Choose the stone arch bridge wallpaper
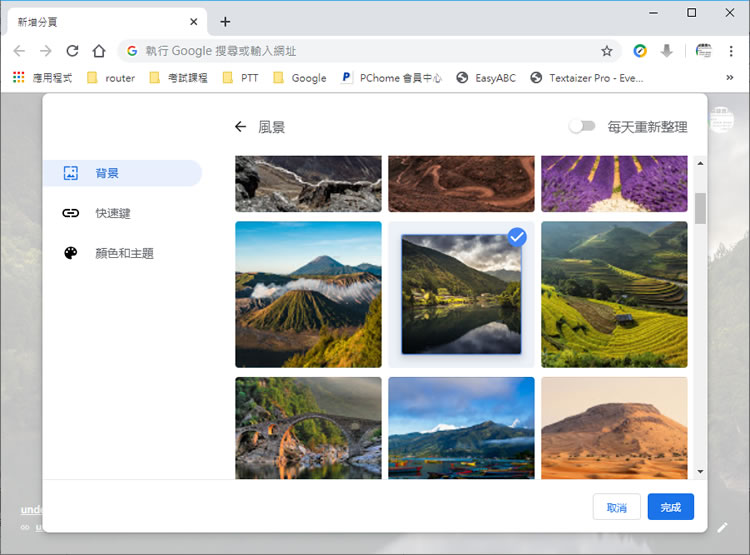Screen dimensions: 750x555 (309, 428)
